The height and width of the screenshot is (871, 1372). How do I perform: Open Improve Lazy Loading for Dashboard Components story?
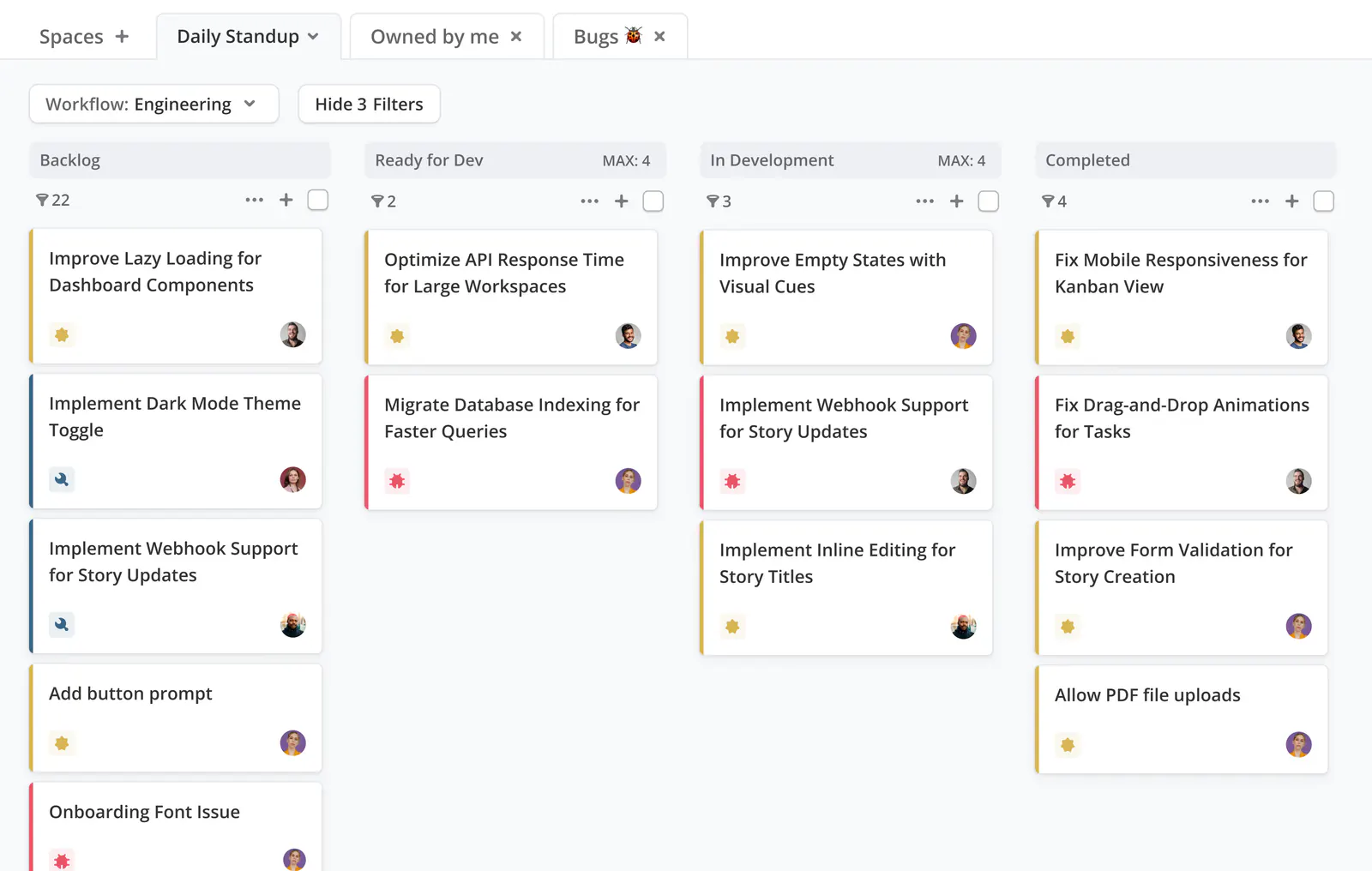coord(176,296)
